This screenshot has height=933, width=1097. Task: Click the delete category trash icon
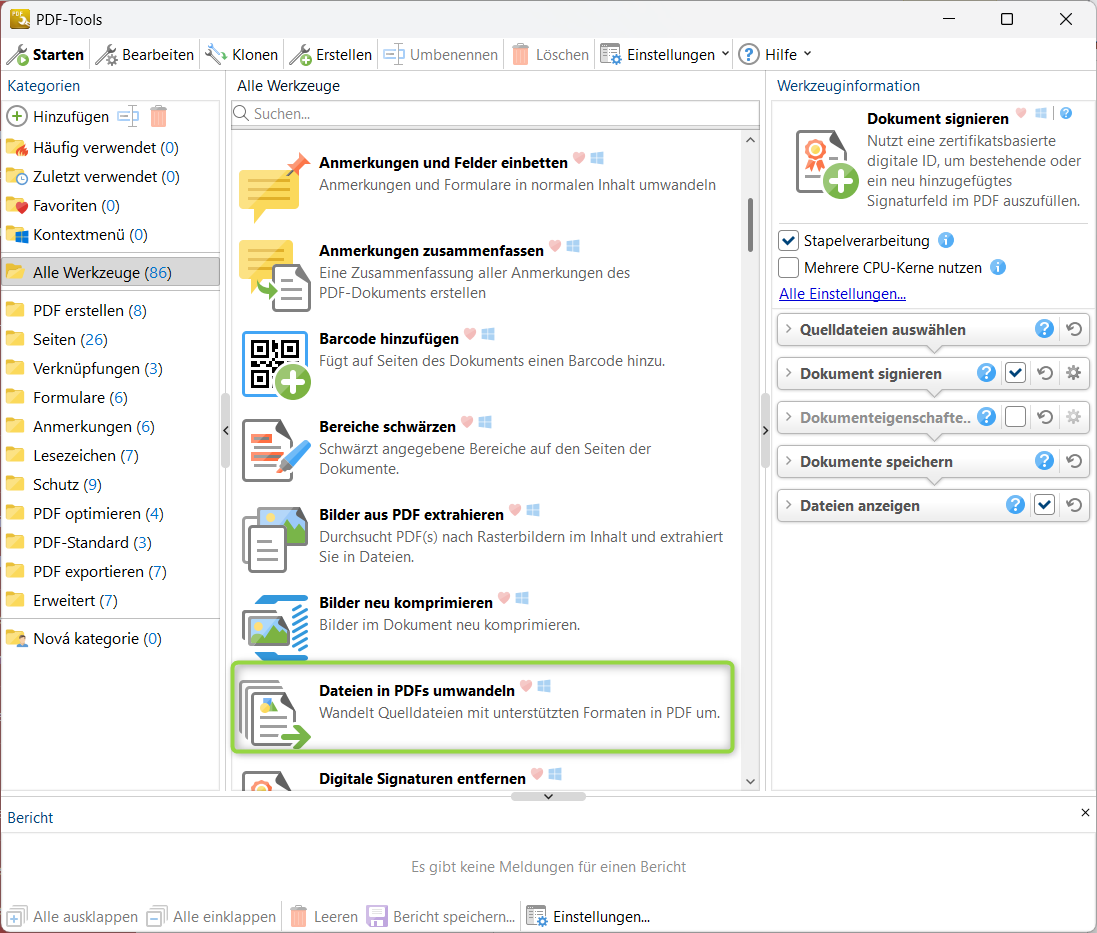[159, 116]
